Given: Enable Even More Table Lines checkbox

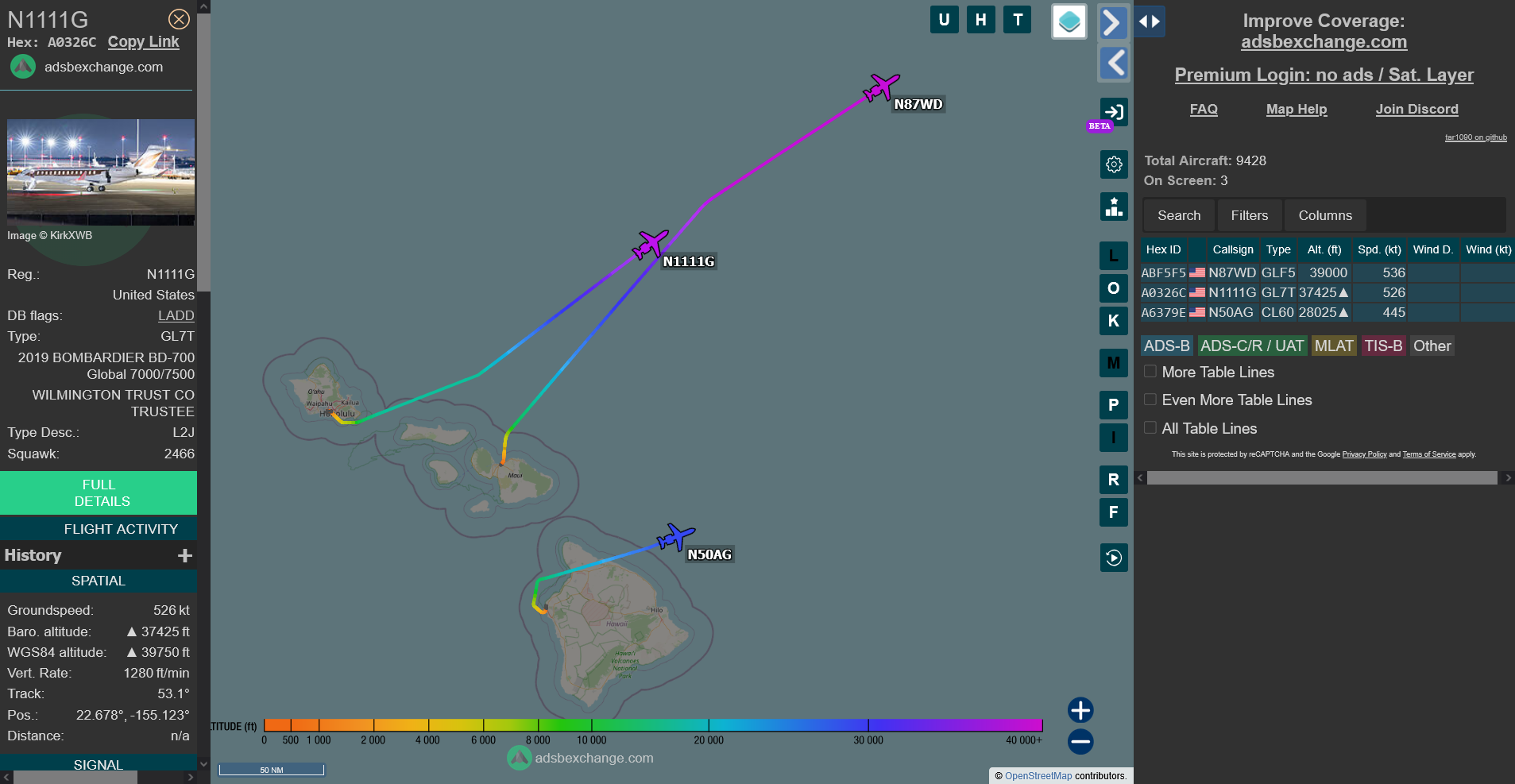Looking at the screenshot, I should tap(1150, 399).
